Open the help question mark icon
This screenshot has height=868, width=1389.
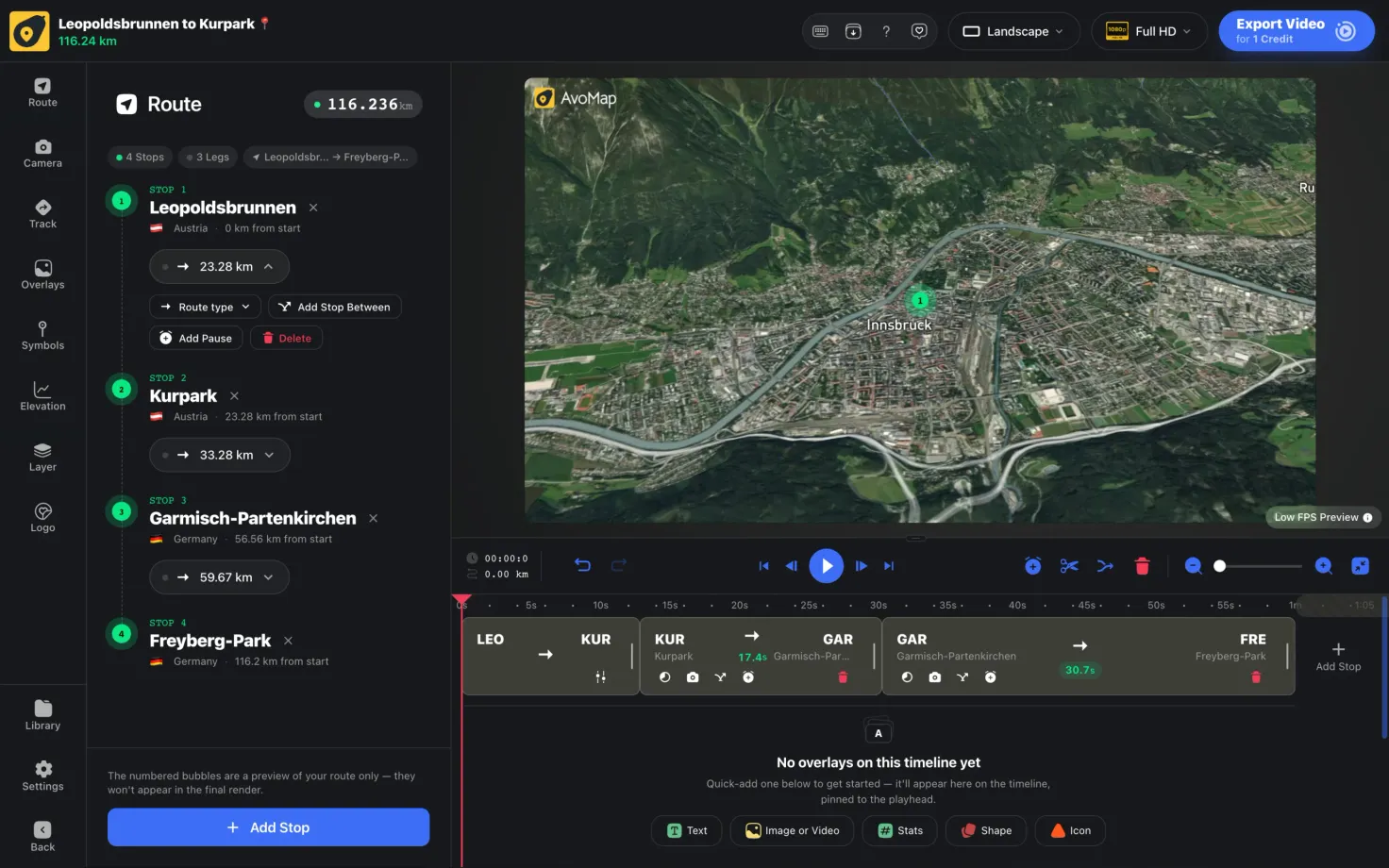tap(886, 31)
